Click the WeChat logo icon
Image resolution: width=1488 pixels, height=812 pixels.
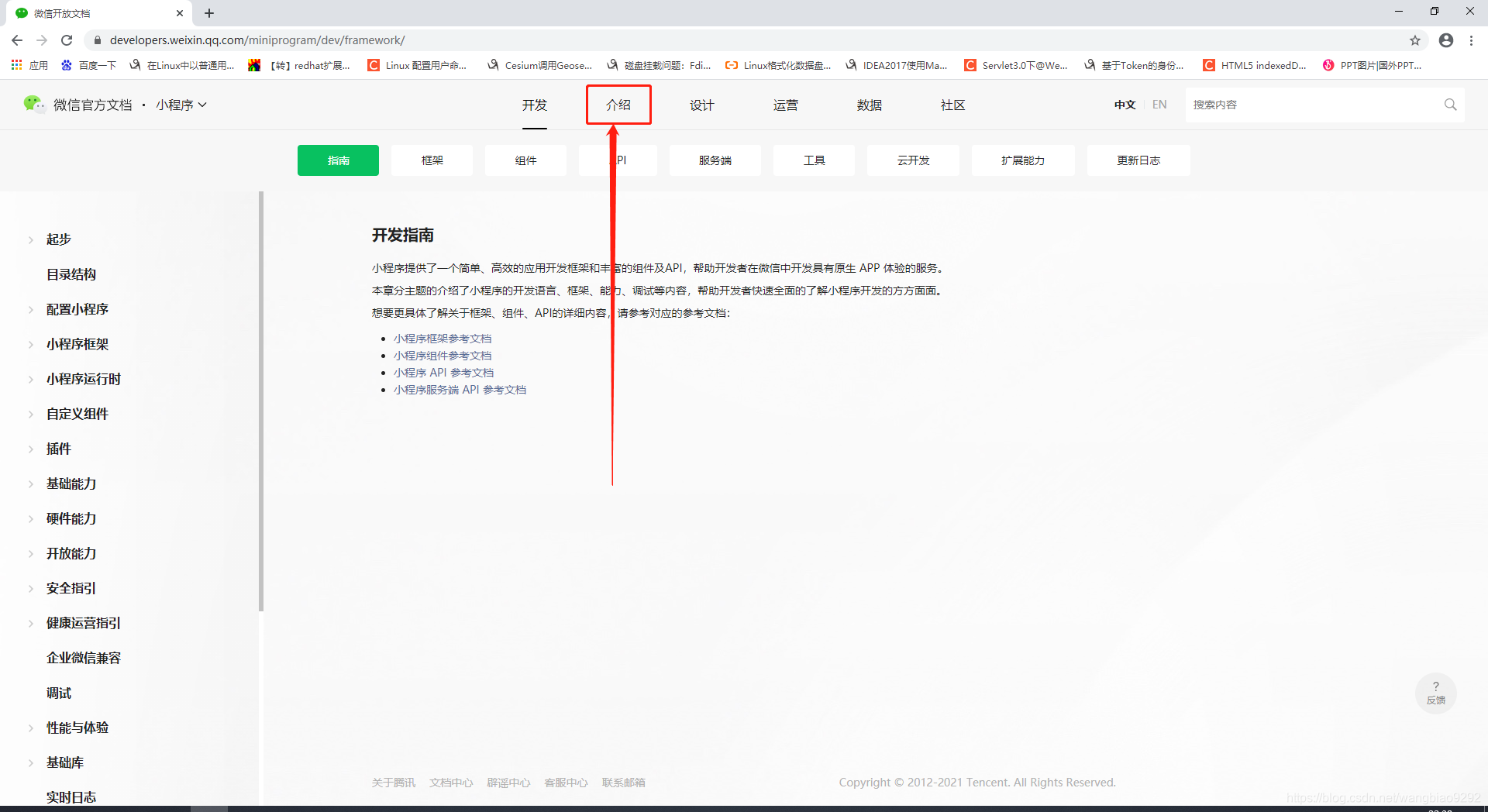33,104
